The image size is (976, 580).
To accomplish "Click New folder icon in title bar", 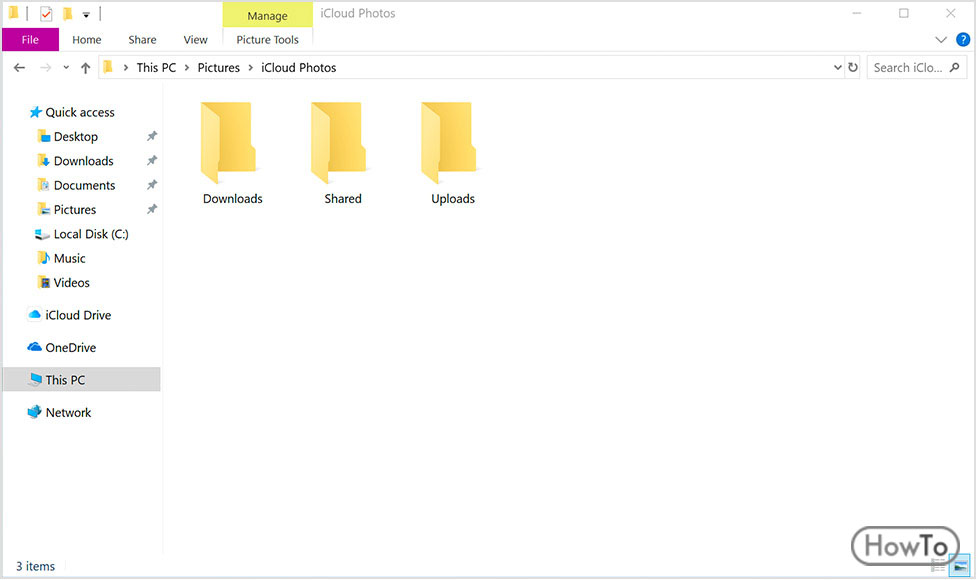I will pyautogui.click(x=68, y=14).
